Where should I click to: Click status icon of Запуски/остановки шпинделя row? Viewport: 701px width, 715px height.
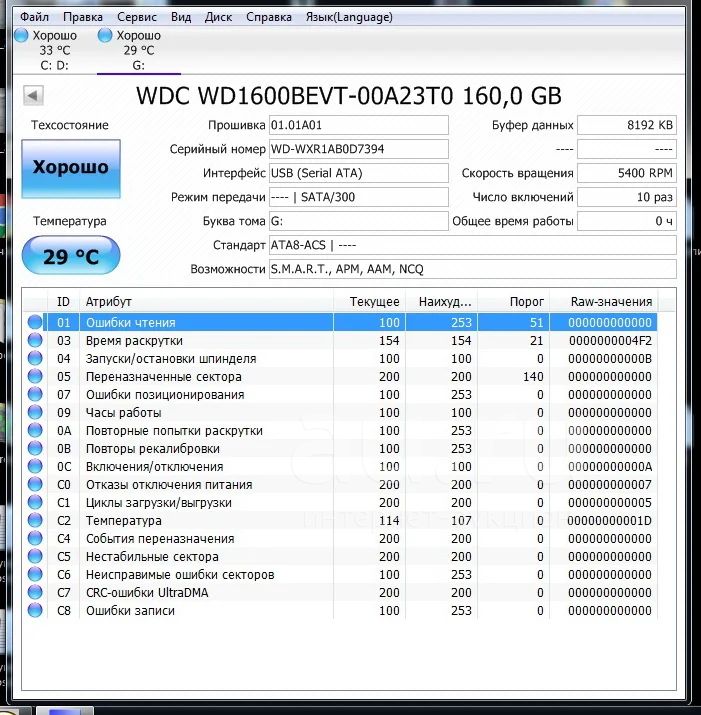click(x=35, y=358)
